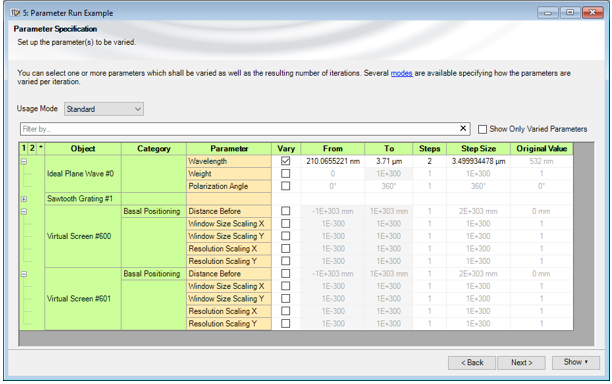Click Basal Positioning category for Virtual Screen #601
This screenshot has width=612, height=384.
pos(154,273)
